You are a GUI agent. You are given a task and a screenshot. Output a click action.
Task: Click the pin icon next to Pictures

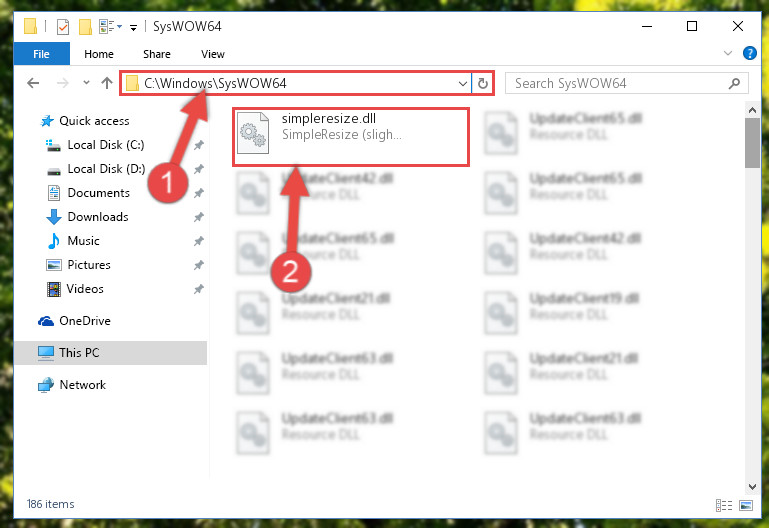(x=199, y=265)
